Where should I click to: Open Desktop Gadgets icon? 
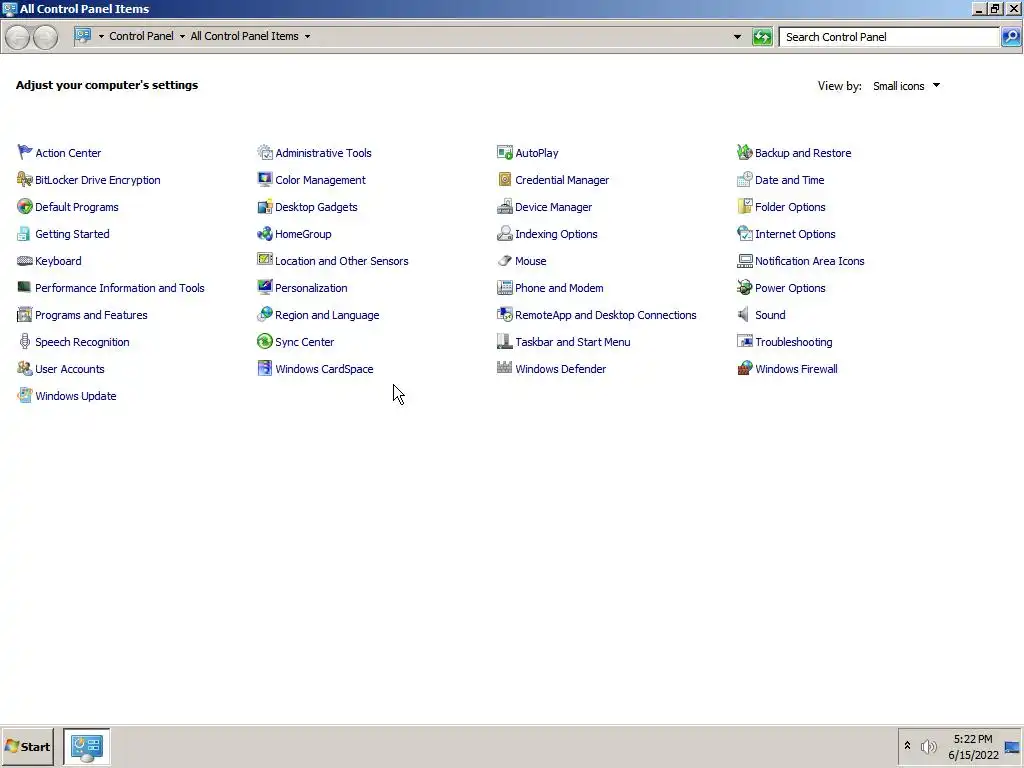point(264,206)
